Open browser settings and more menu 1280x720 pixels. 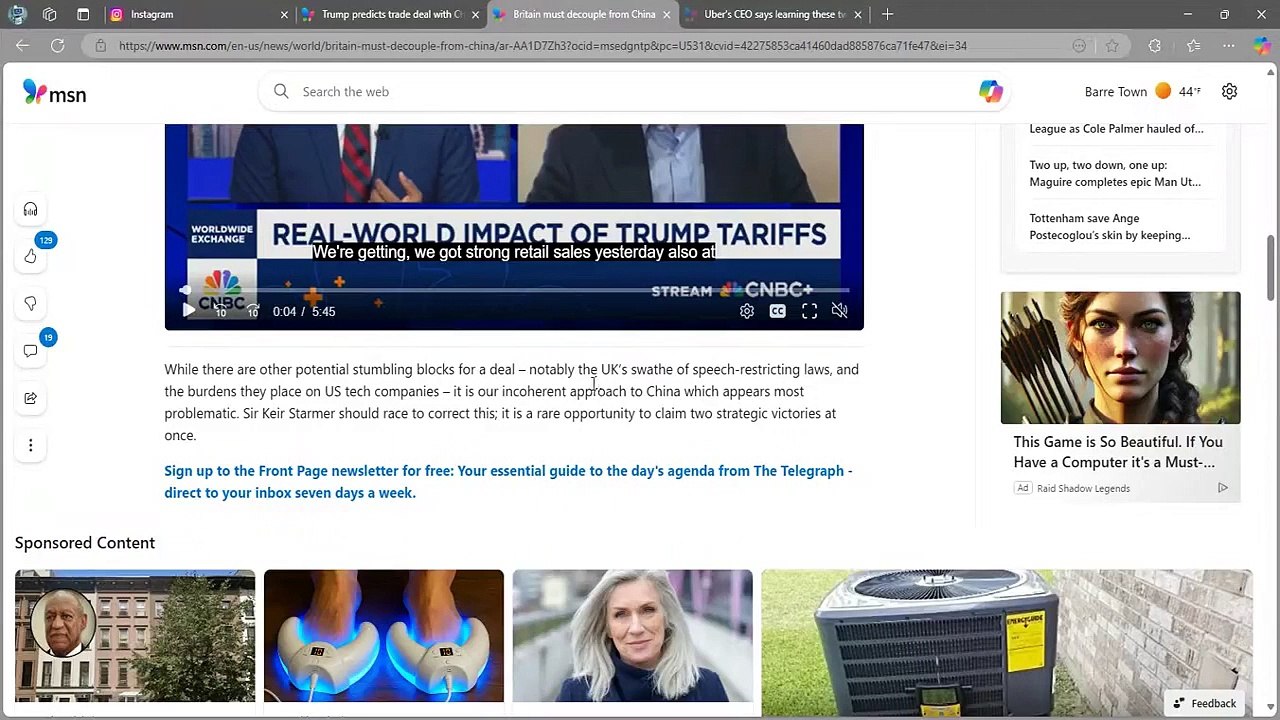(x=1228, y=45)
